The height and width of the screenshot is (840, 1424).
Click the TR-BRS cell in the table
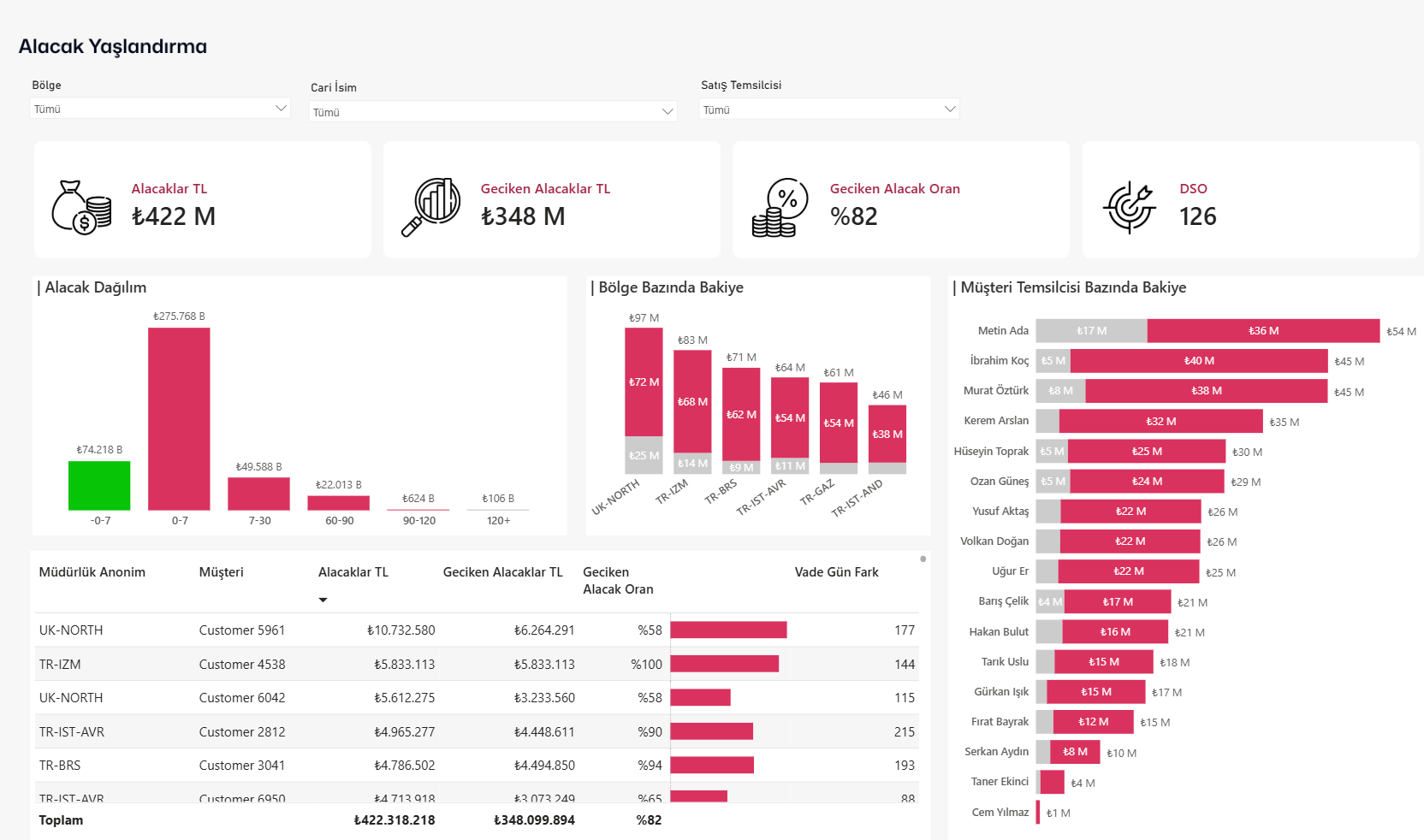tap(60, 766)
